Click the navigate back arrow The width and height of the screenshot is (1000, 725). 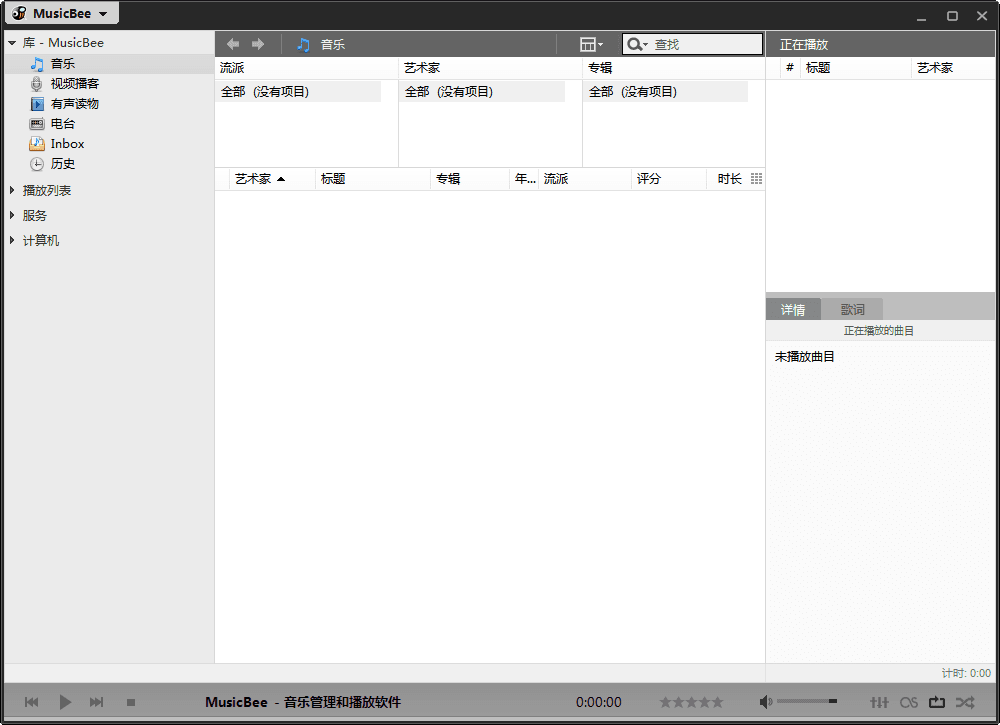(x=233, y=44)
